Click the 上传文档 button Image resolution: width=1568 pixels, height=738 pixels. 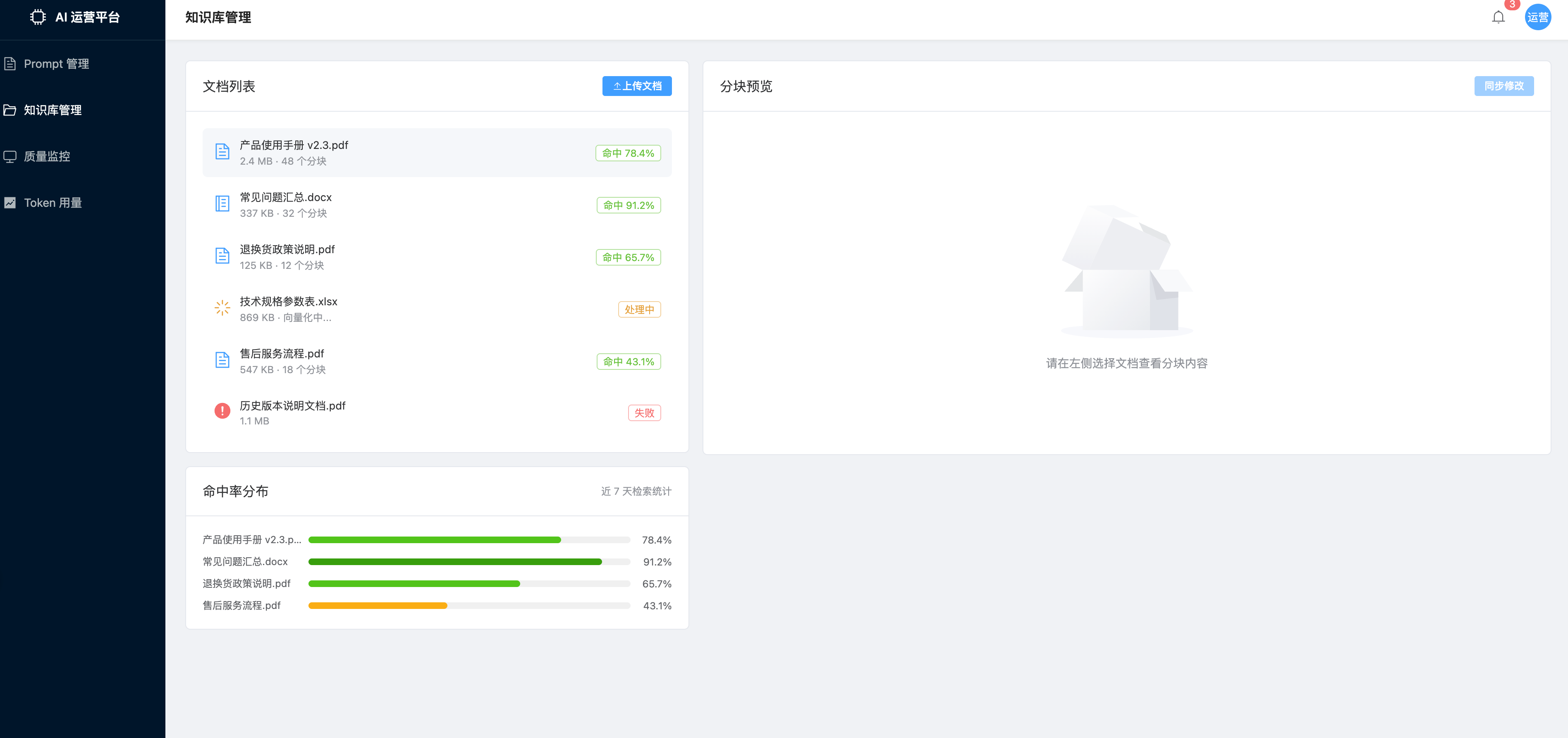tap(637, 86)
